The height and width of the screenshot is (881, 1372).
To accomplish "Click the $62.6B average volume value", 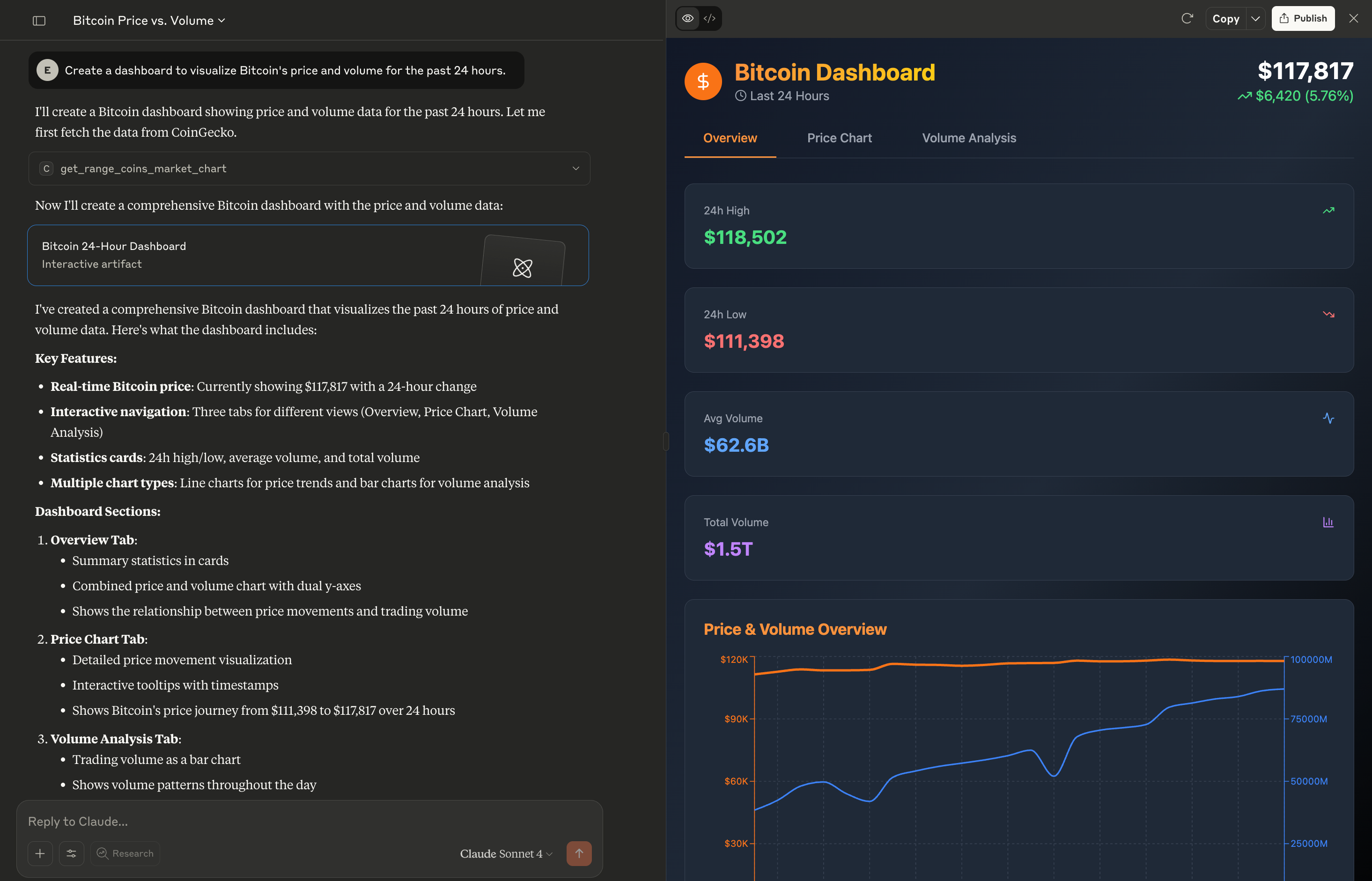I will [x=737, y=445].
